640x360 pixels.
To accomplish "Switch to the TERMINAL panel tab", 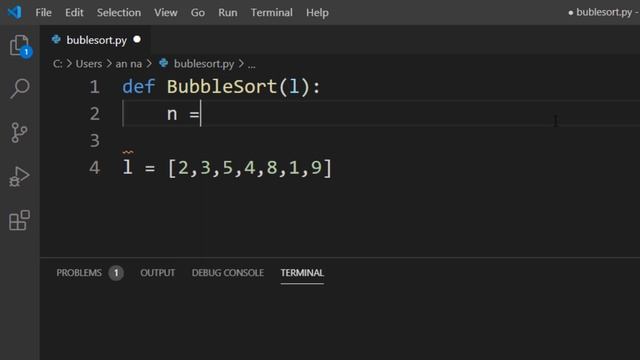I will 302,273.
